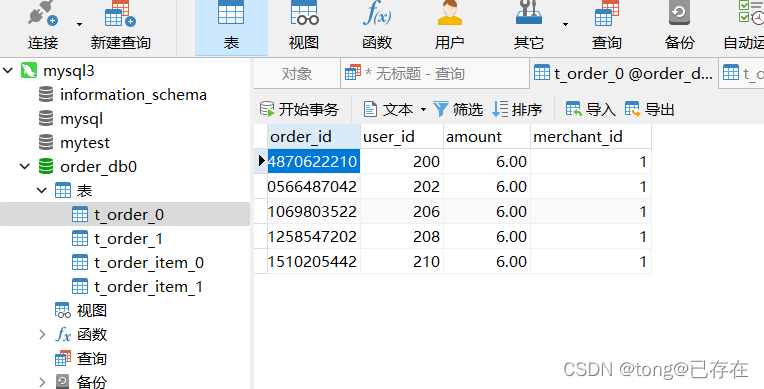The height and width of the screenshot is (389, 764).
Task: Click the 导入 import button
Action: [x=591, y=110]
